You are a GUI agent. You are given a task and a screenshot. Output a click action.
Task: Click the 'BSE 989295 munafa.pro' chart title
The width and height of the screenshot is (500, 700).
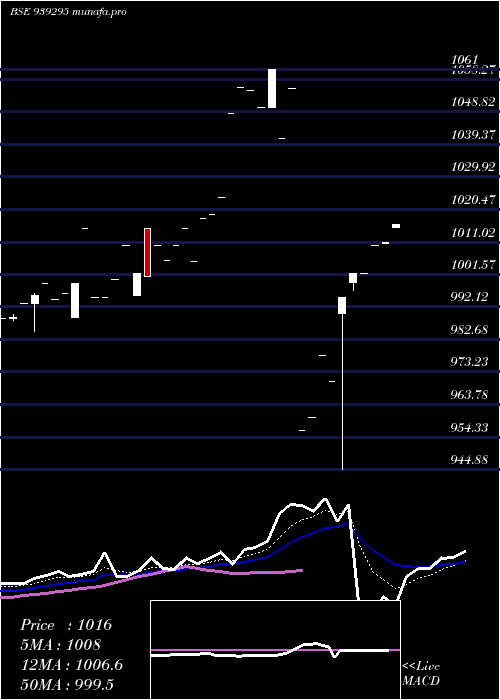click(x=68, y=12)
